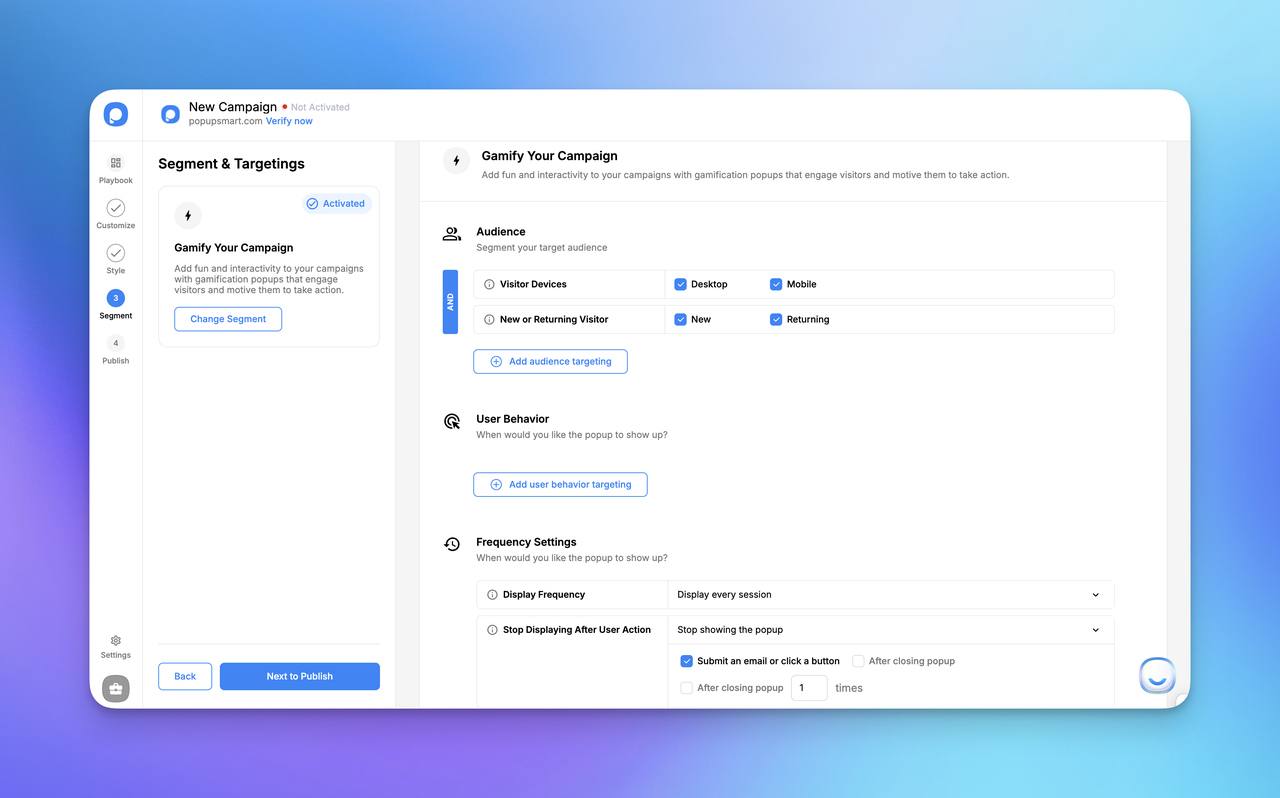Image resolution: width=1280 pixels, height=798 pixels.
Task: Select step 3 Segment in sidebar
Action: click(x=116, y=298)
